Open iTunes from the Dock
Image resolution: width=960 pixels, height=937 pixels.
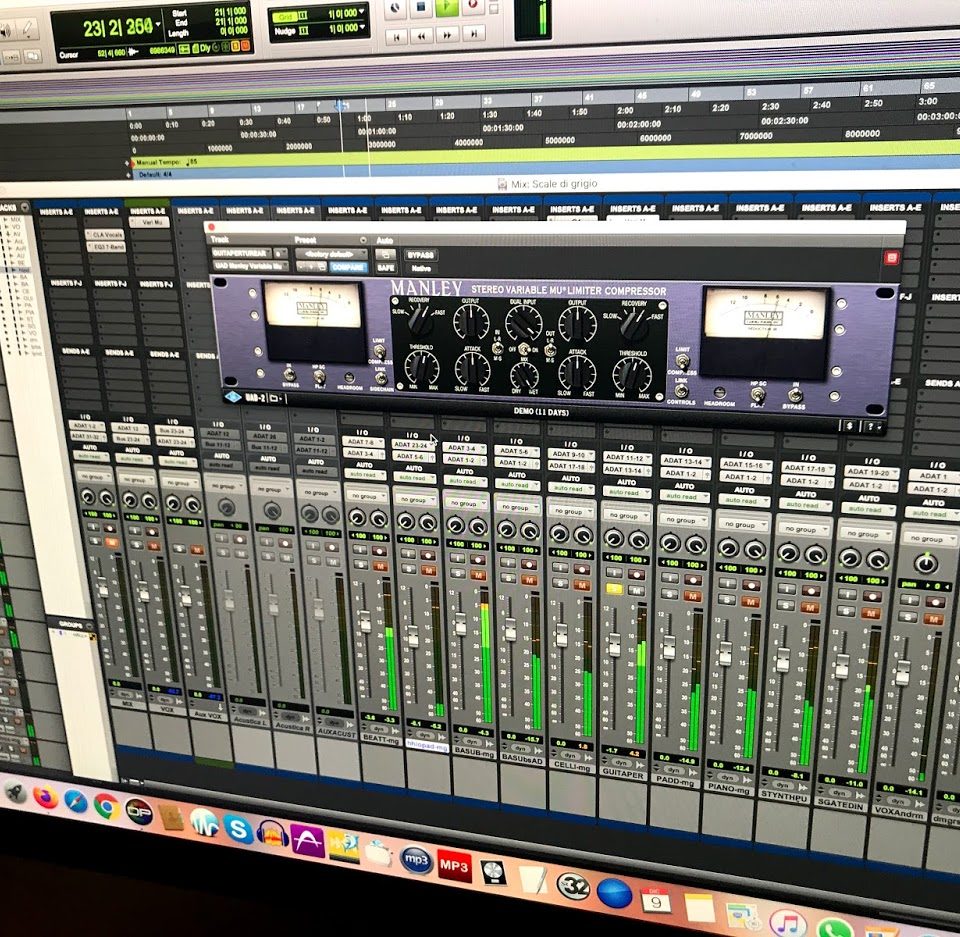(787, 923)
